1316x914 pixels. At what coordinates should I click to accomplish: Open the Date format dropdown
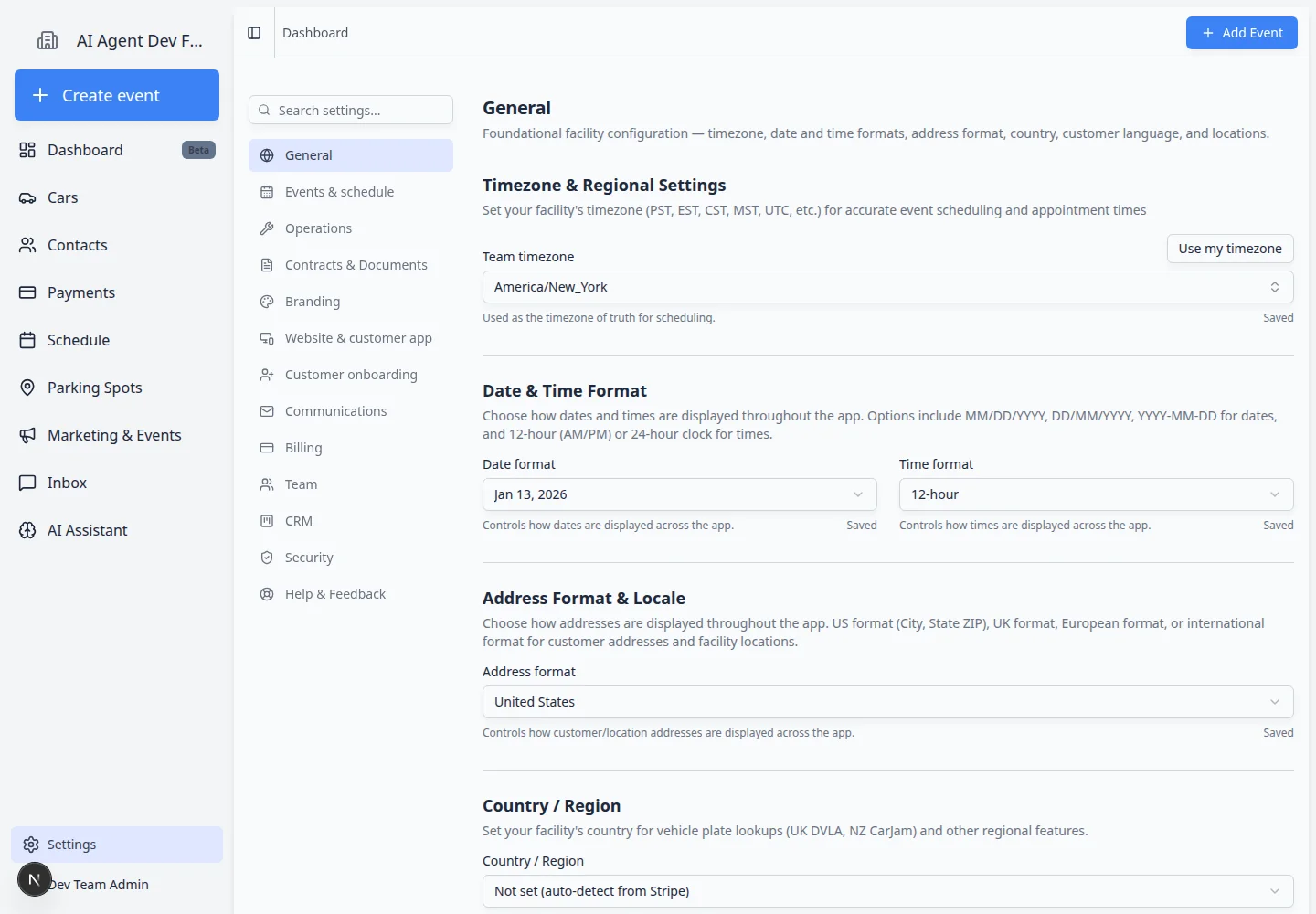coord(679,494)
